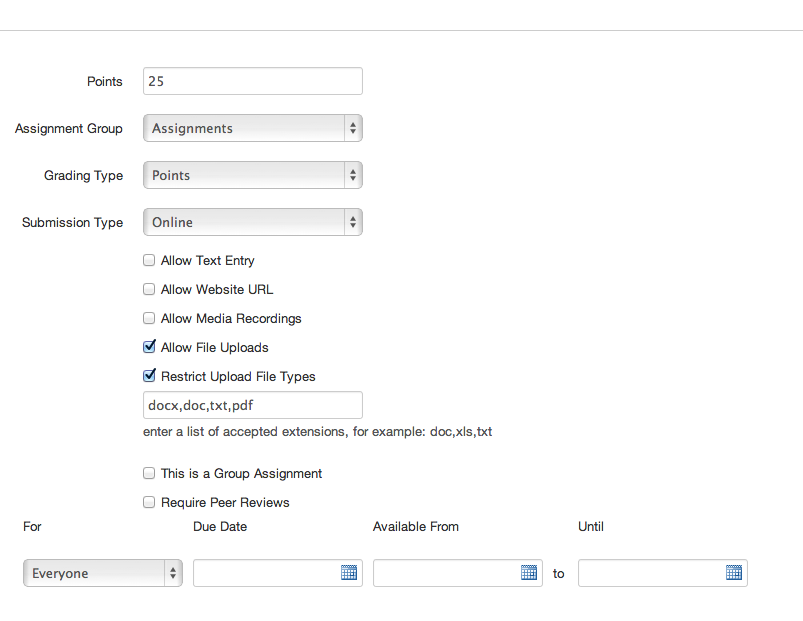Check the Allow Website URL option
Screen dimensions: 803x621
point(149,289)
